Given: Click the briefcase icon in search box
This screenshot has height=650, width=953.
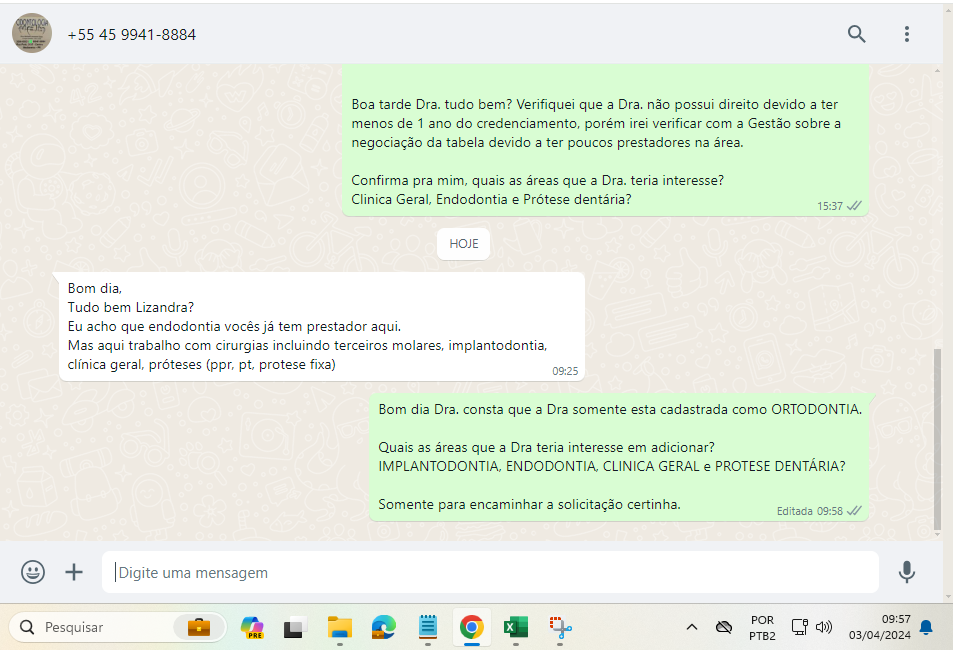Looking at the screenshot, I should click(199, 627).
